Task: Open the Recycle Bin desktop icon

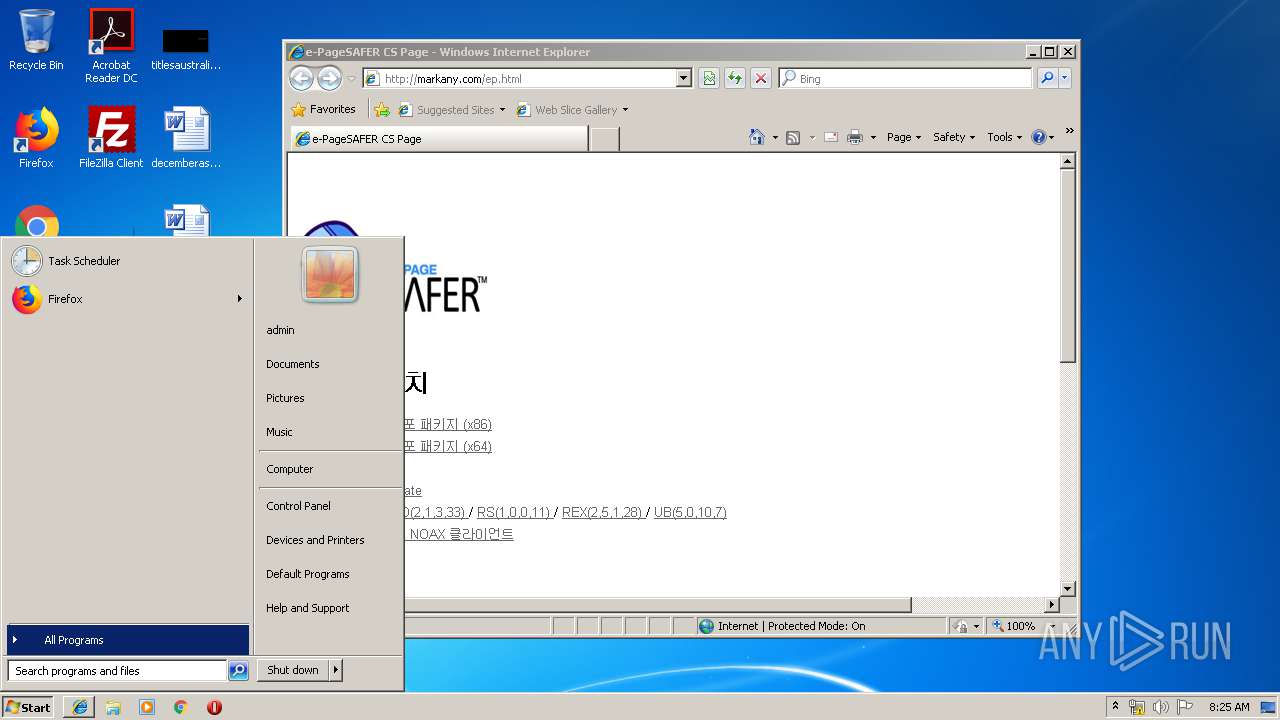Action: [x=36, y=40]
